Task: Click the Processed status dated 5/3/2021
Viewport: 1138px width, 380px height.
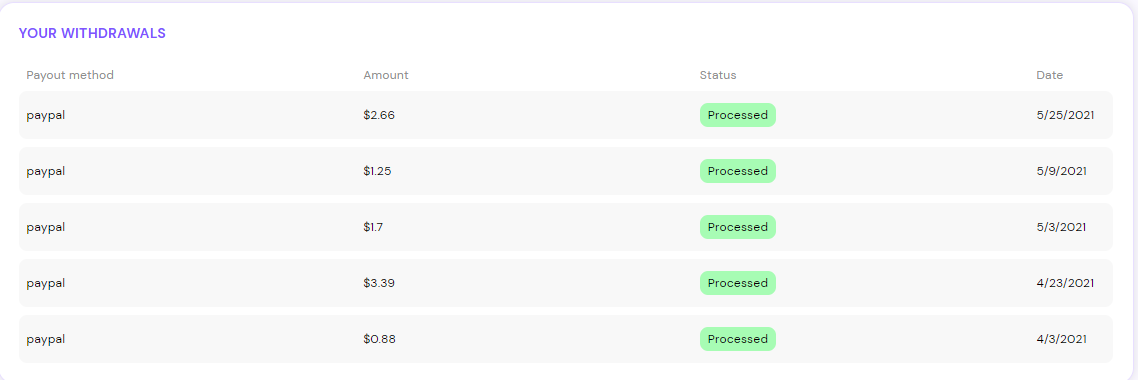Action: 737,227
